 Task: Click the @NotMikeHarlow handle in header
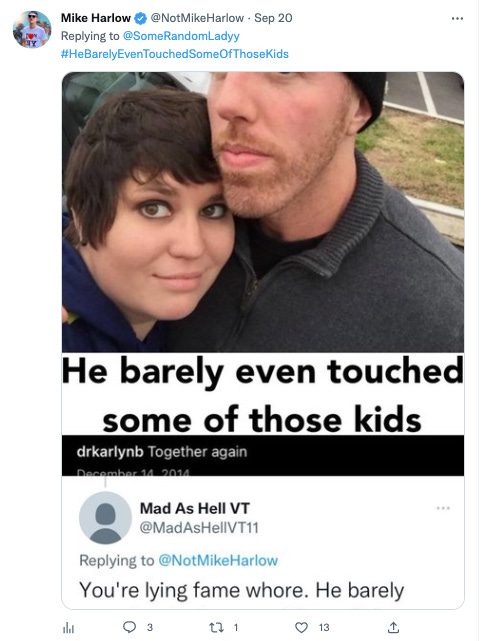pos(197,18)
